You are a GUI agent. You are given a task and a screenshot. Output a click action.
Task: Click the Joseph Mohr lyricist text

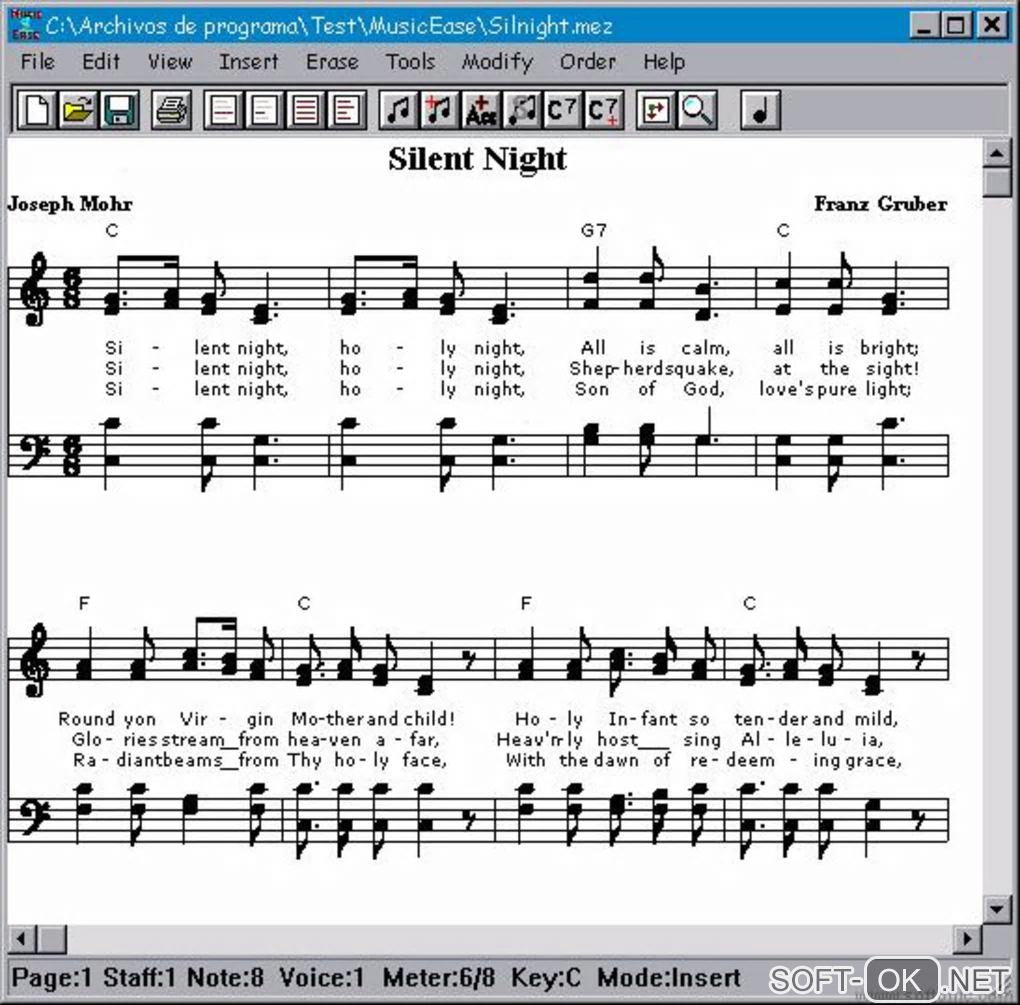pos(70,204)
